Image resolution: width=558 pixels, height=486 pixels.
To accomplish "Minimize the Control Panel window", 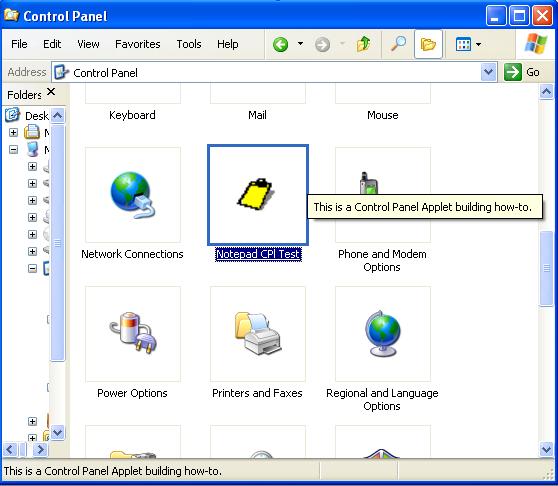I will (x=496, y=16).
